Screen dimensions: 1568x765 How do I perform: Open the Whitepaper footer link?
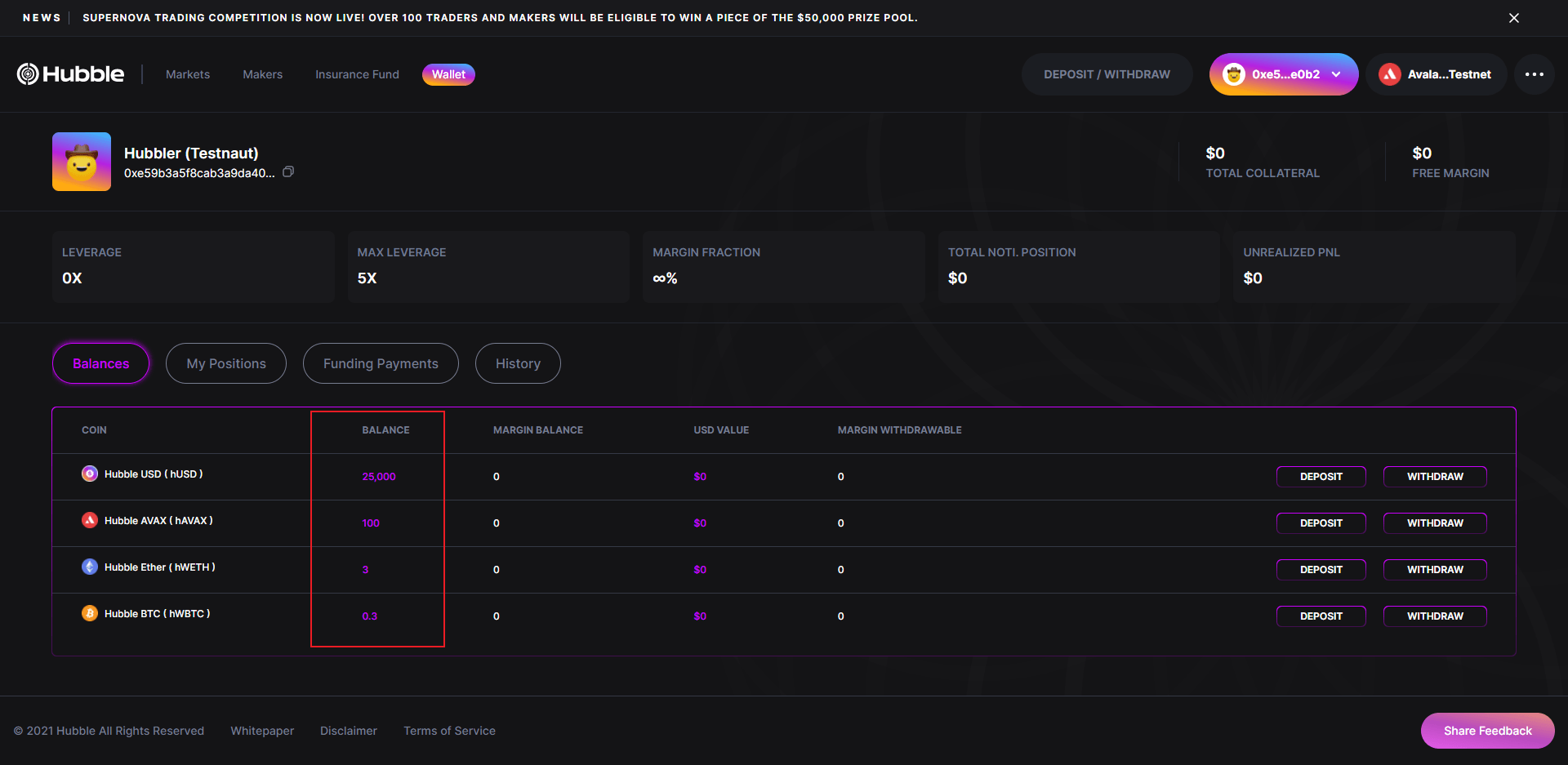pyautogui.click(x=262, y=731)
